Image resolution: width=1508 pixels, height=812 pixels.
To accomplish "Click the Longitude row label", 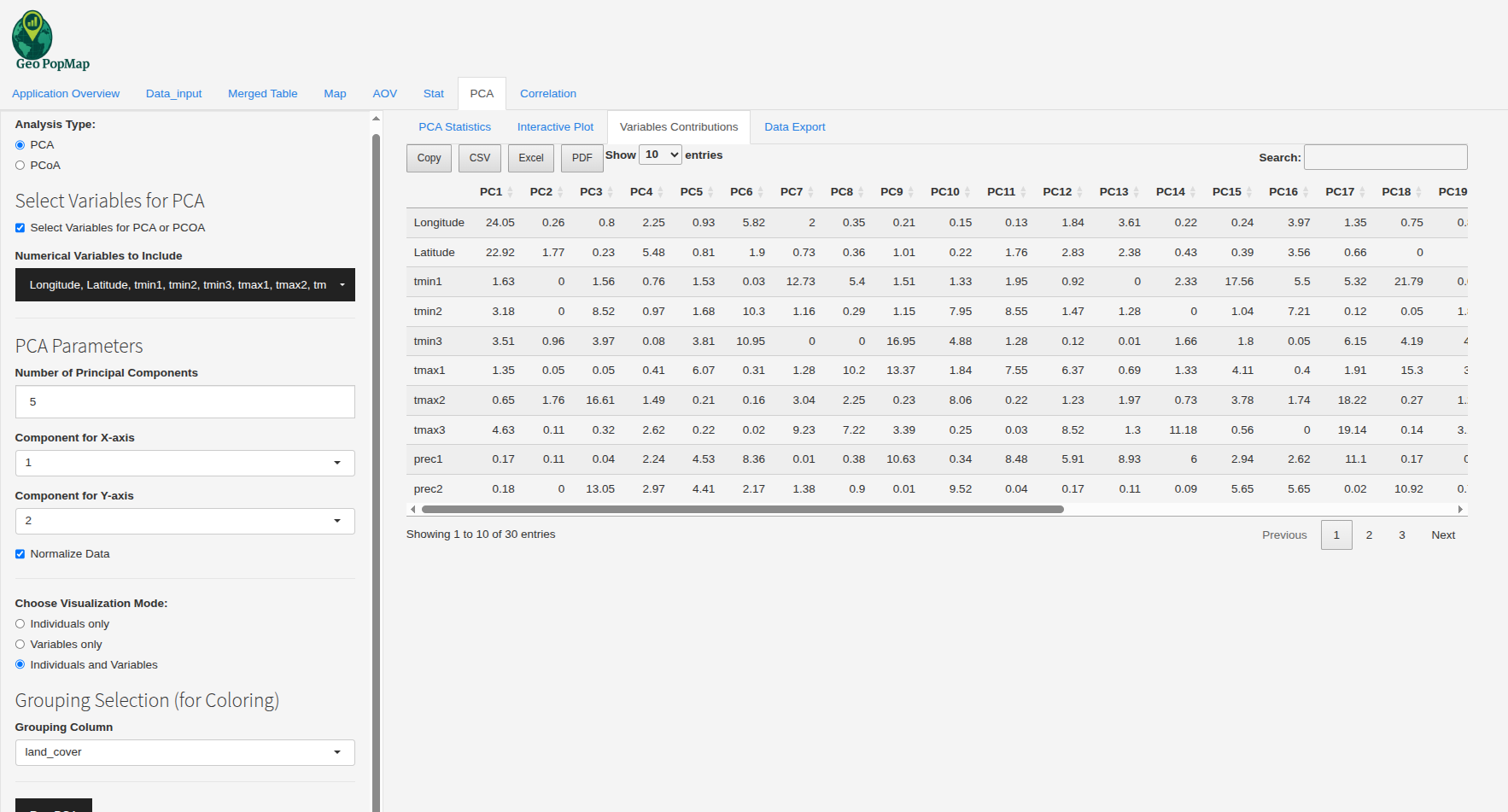I will click(439, 223).
